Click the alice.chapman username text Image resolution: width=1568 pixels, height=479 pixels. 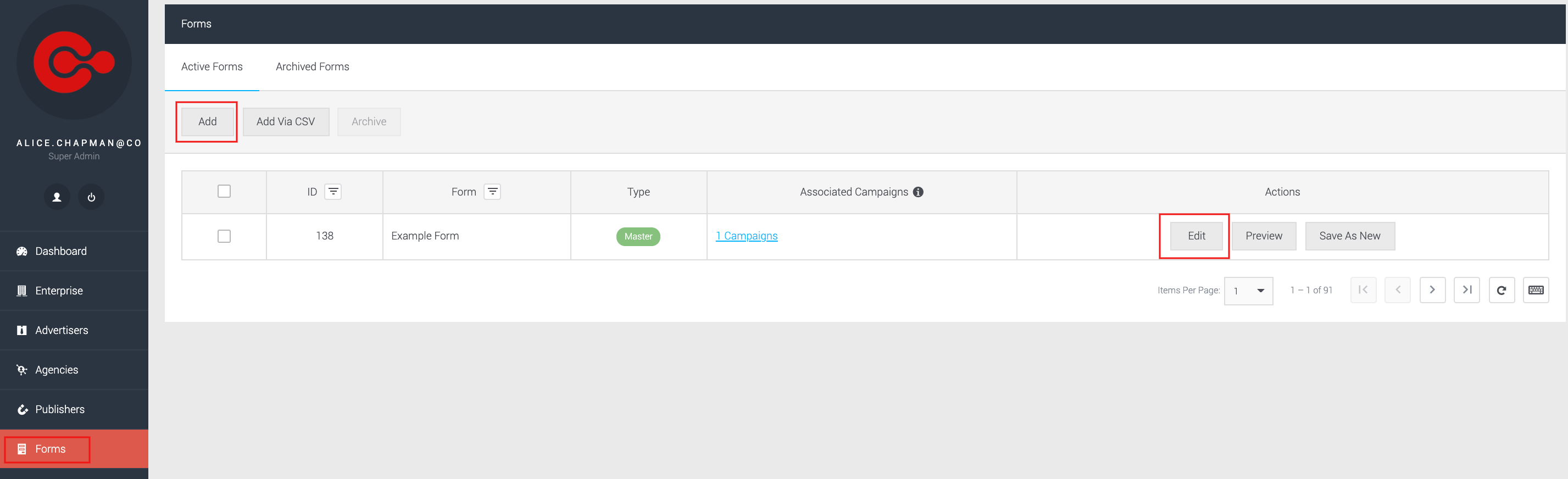[79, 143]
